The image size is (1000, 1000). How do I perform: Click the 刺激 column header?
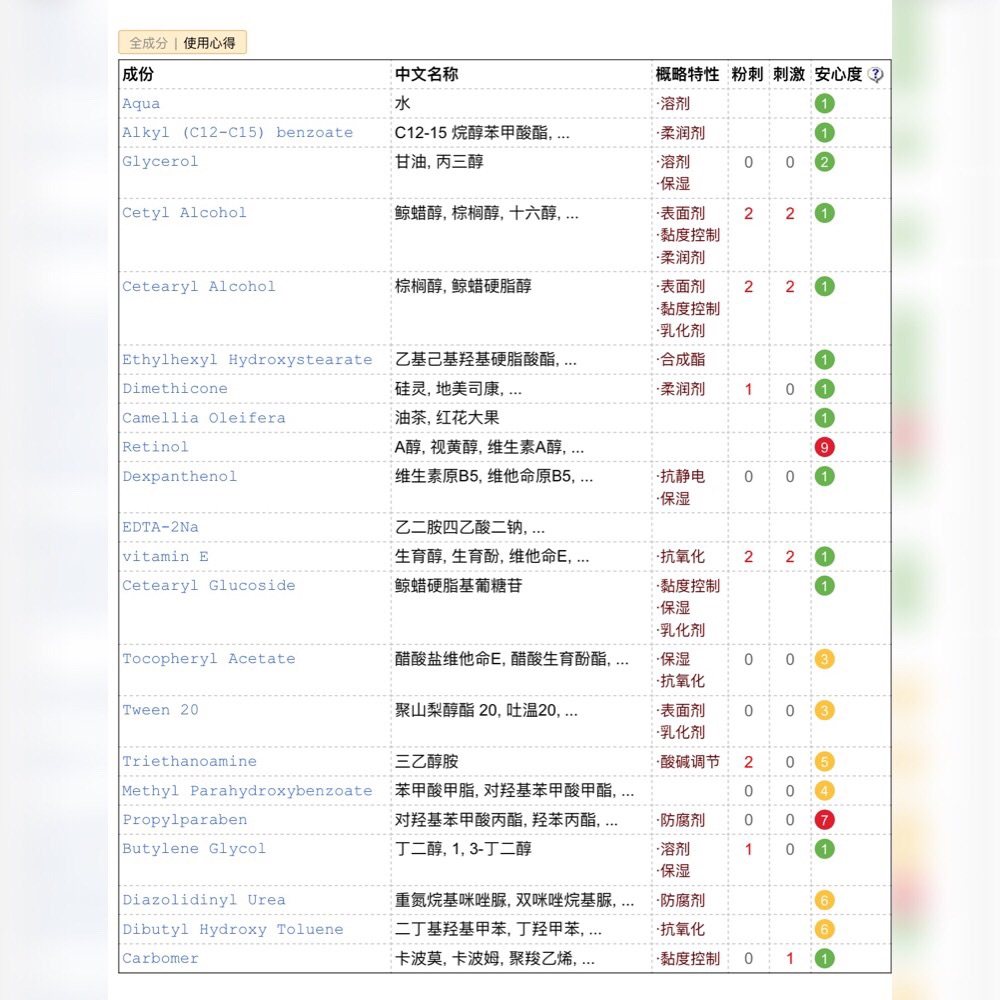(789, 74)
